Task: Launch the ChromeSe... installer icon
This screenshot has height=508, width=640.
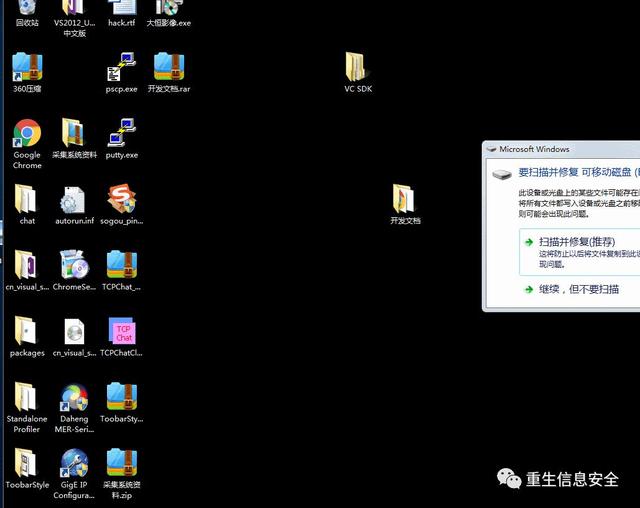Action: [x=74, y=271]
